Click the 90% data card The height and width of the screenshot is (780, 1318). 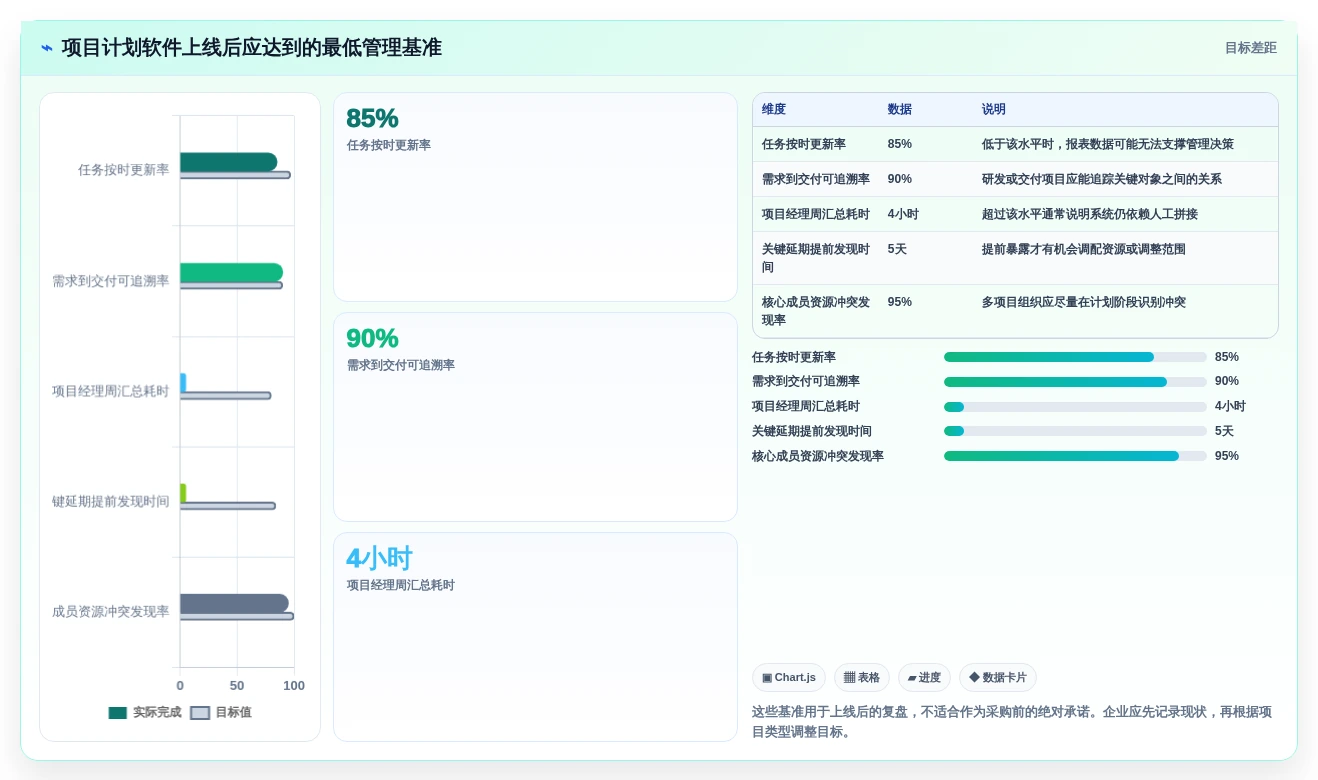pos(535,417)
